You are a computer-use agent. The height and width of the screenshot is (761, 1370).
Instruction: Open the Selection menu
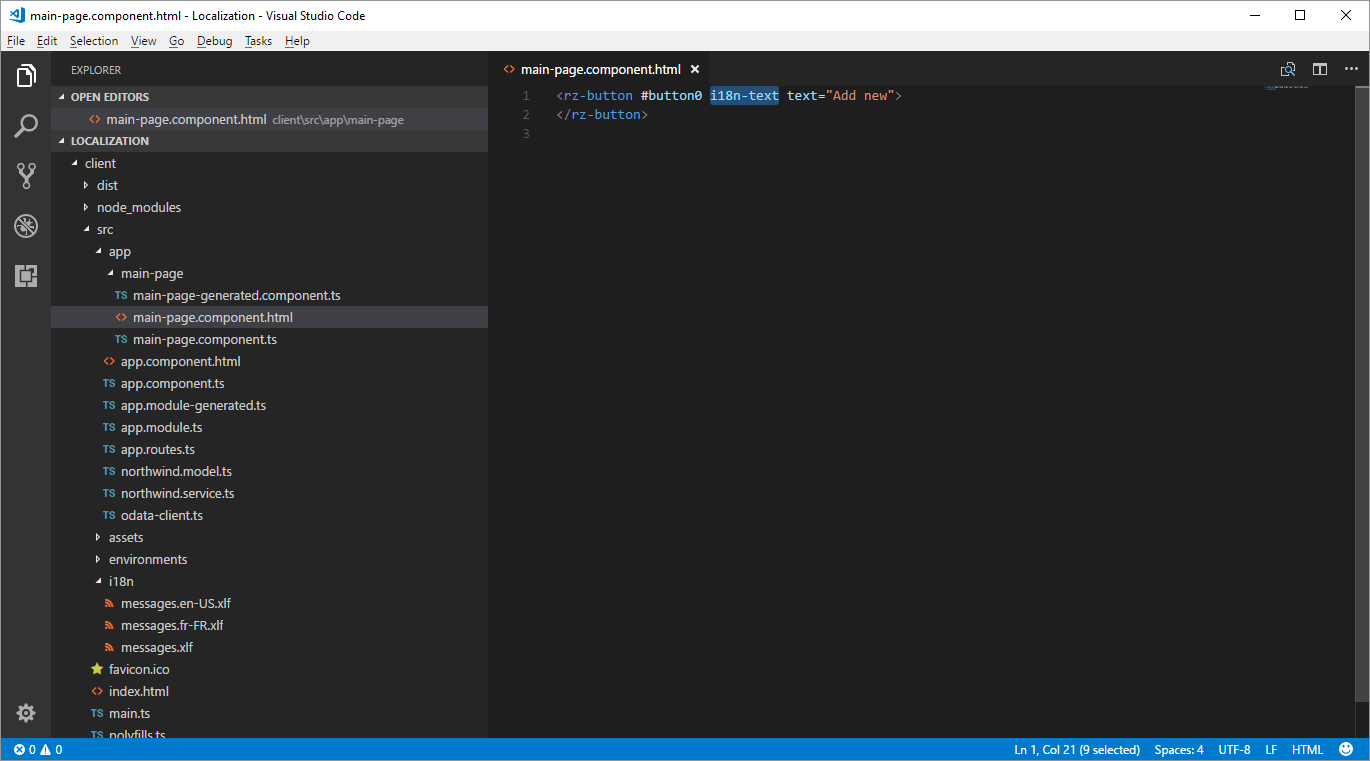tap(94, 41)
